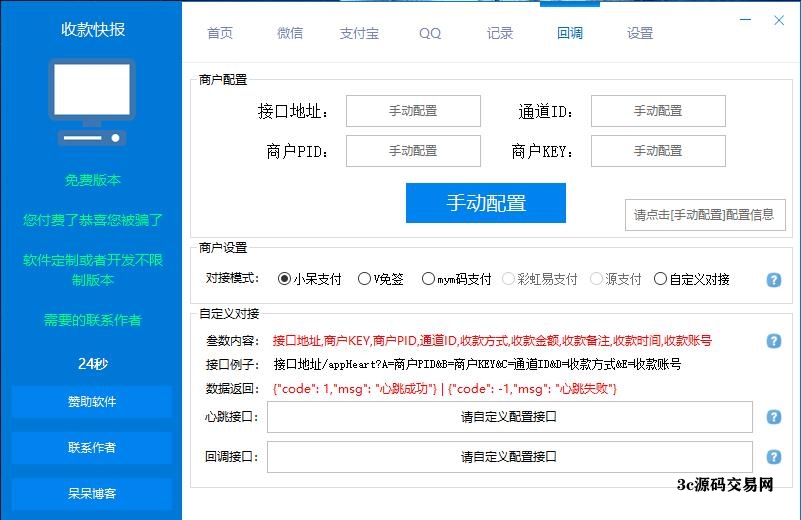
Task: Click the 接口地址 input field
Action: coord(413,111)
